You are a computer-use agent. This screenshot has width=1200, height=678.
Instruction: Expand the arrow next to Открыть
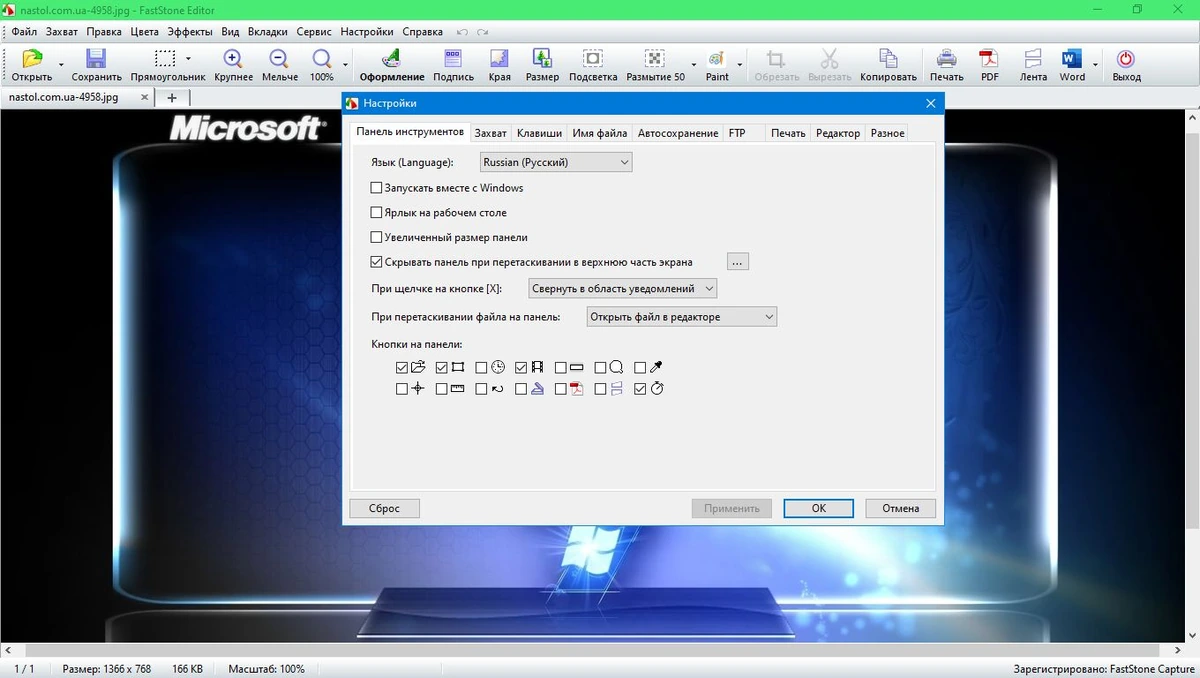(61, 65)
